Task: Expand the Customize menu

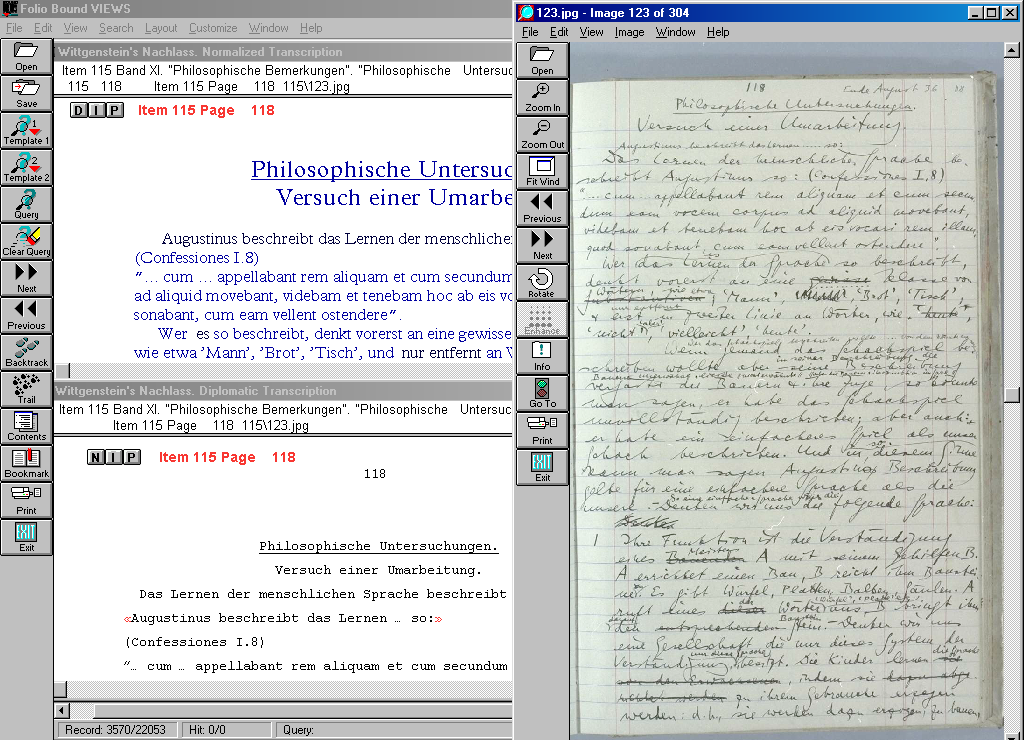Action: point(213,28)
